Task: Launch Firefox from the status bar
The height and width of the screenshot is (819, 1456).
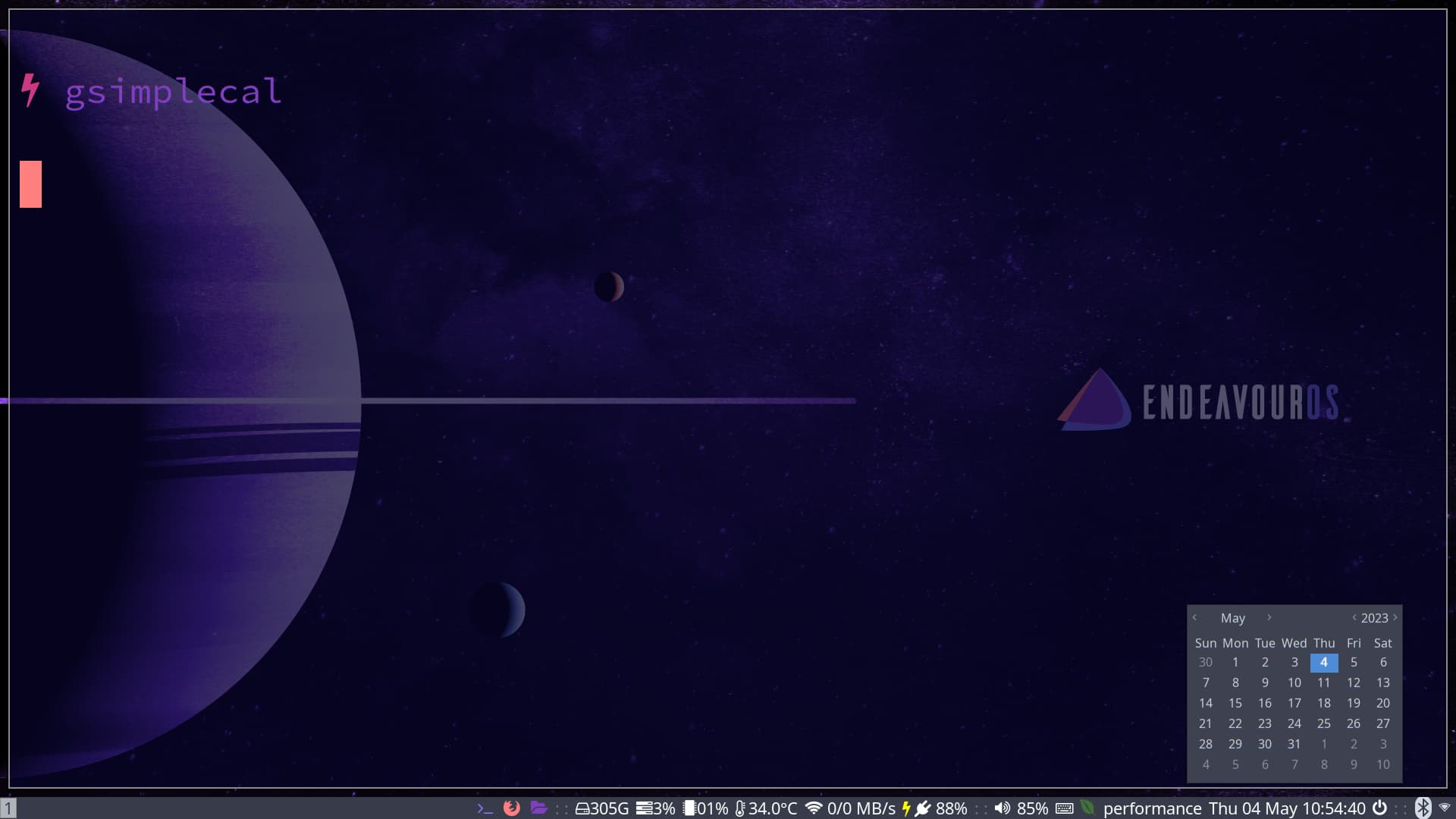Action: coord(512,808)
